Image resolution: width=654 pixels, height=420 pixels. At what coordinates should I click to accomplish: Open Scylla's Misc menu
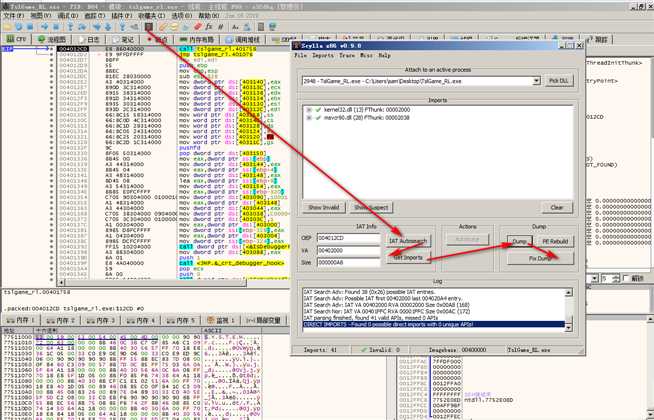366,55
